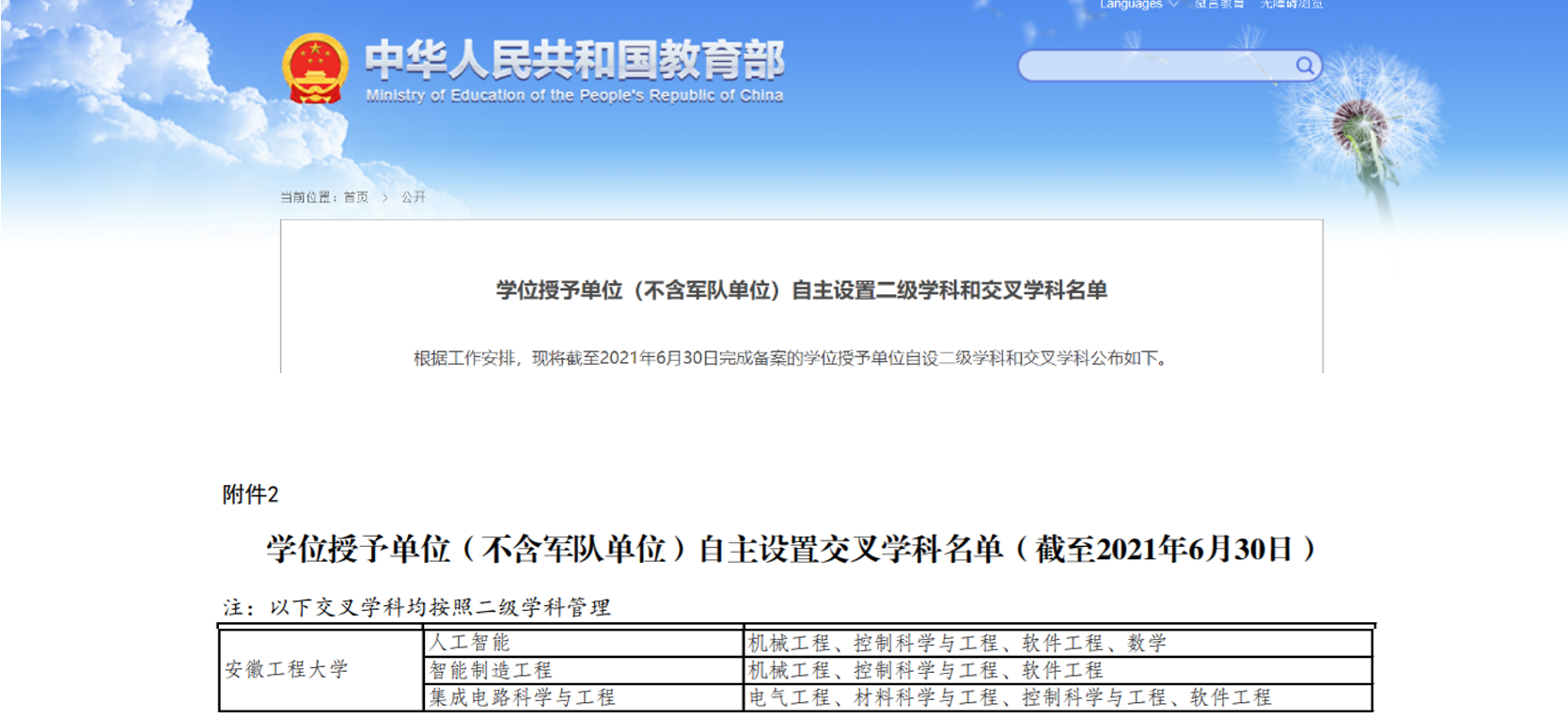The image size is (1568, 718).
Task: Select the 人工智能 discipline cell
Action: 470,643
